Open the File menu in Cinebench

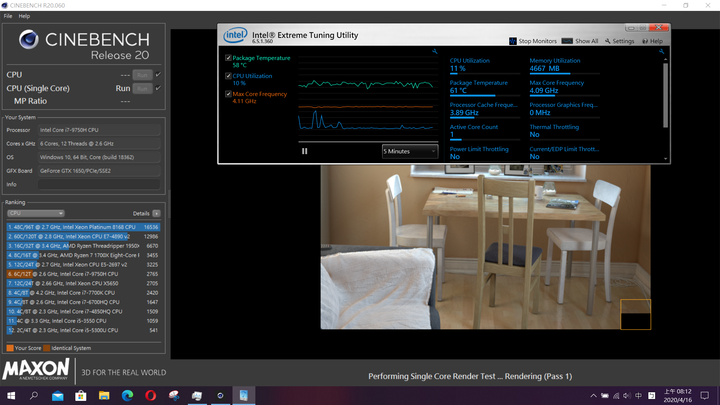8,16
